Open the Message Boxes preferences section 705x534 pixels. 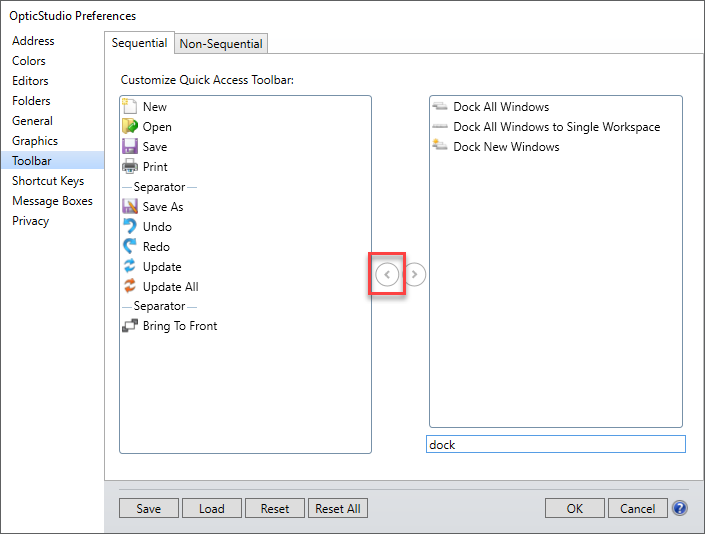click(x=52, y=201)
